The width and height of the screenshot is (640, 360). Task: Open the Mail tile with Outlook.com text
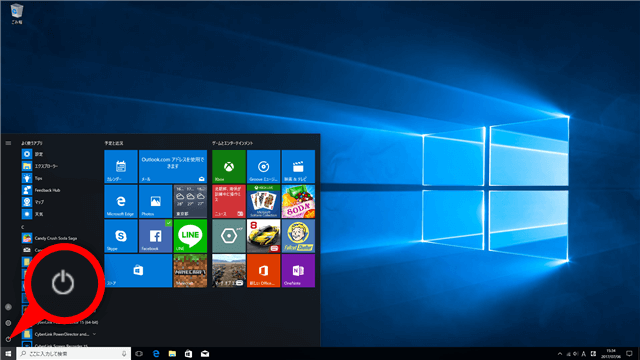click(x=173, y=167)
